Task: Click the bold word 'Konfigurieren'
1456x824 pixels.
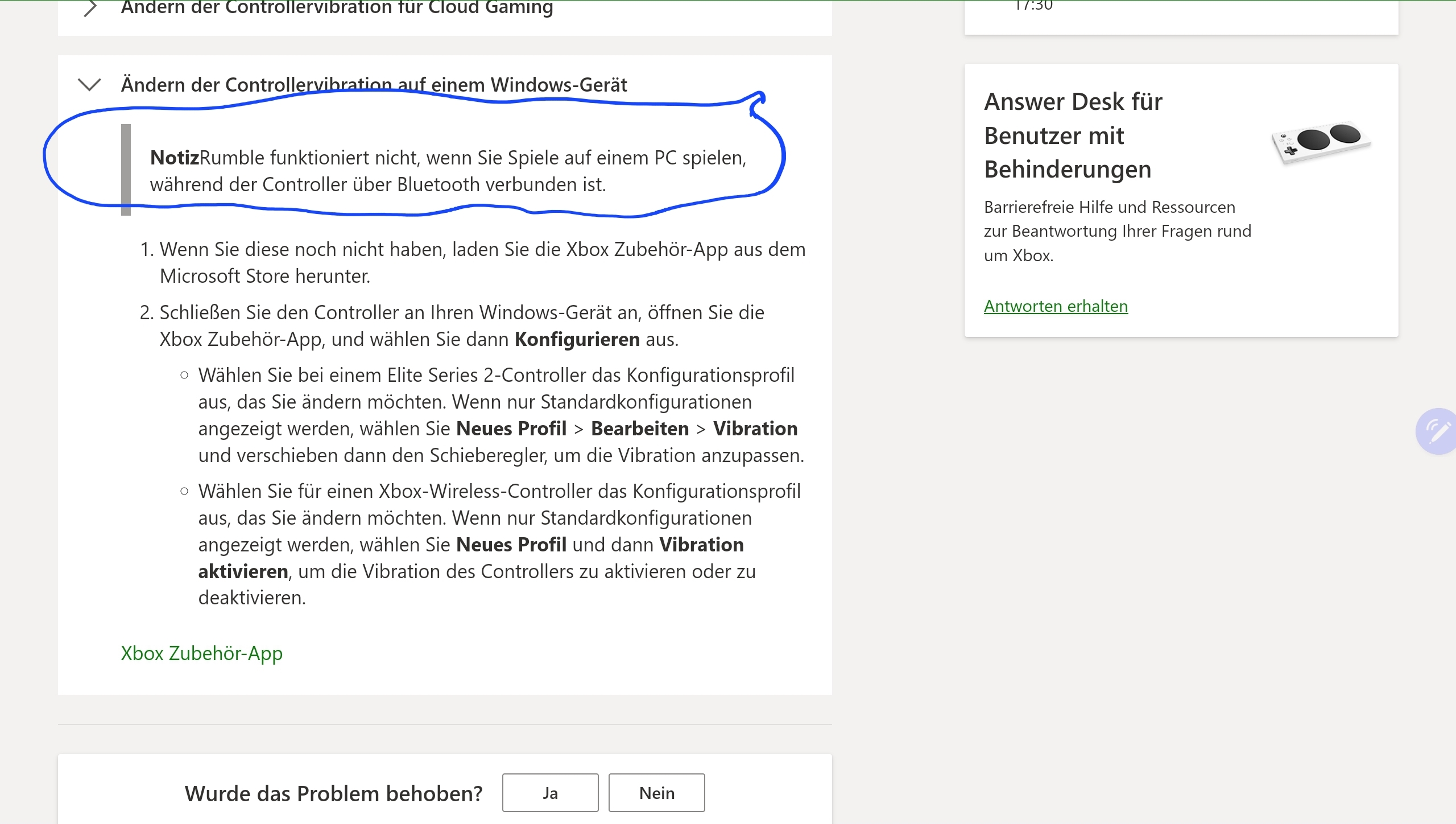Action: [x=577, y=339]
